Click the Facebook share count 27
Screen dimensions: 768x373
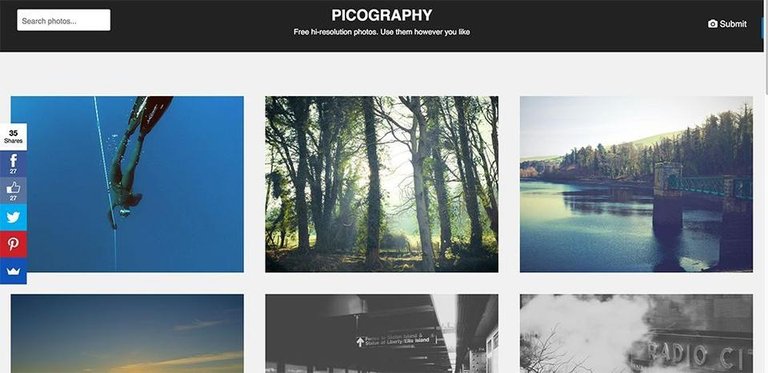[x=13, y=171]
